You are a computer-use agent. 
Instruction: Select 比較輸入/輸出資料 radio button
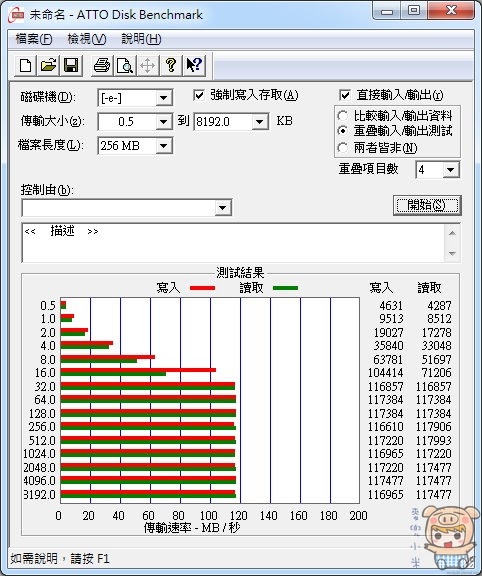[x=342, y=116]
